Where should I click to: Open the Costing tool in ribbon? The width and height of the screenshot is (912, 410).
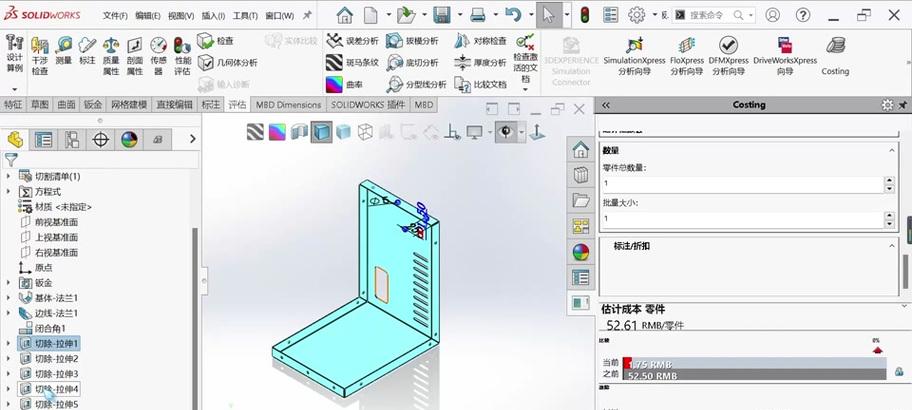[x=835, y=56]
